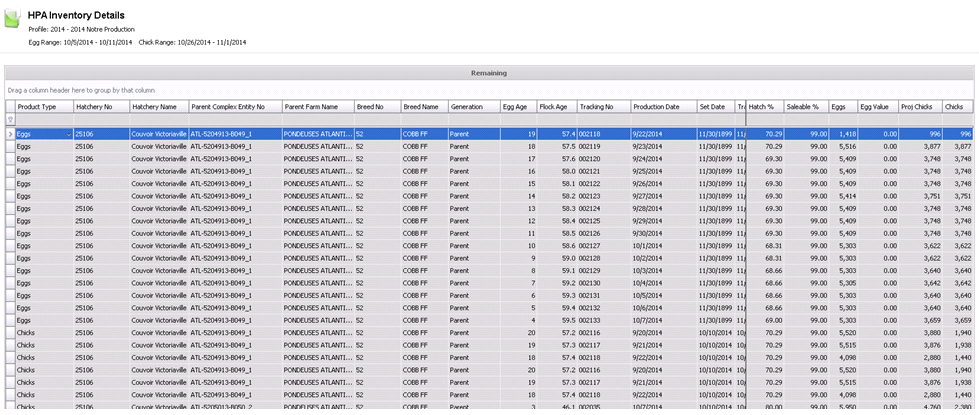Click the production date 10/2/2014 cell
This screenshot has height=415, width=979.
tap(664, 258)
